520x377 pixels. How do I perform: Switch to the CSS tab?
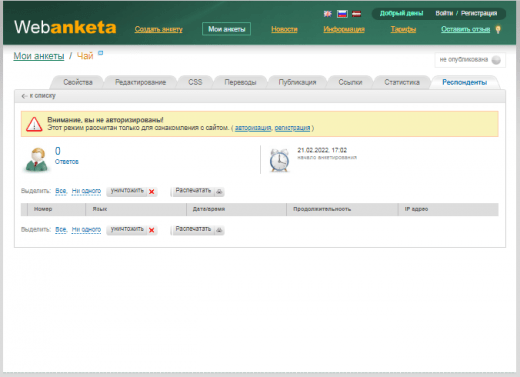(x=195, y=82)
